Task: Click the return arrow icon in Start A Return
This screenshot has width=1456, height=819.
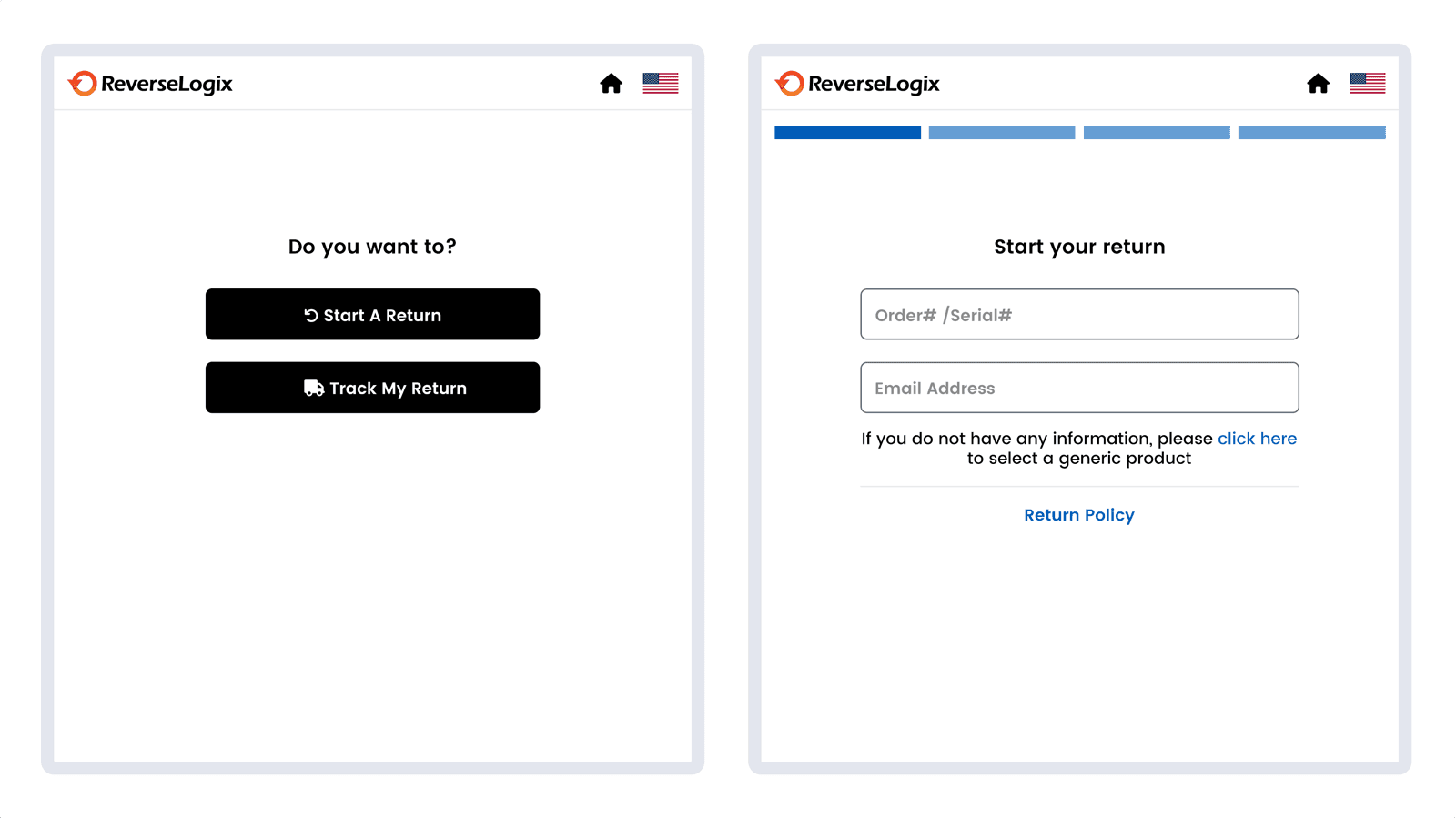Action: click(311, 314)
